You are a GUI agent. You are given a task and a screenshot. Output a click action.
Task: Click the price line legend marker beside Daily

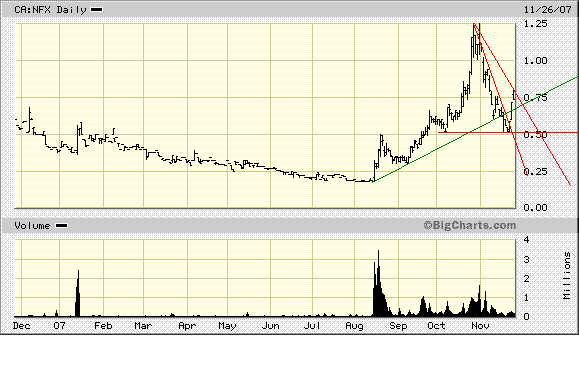pos(97,10)
